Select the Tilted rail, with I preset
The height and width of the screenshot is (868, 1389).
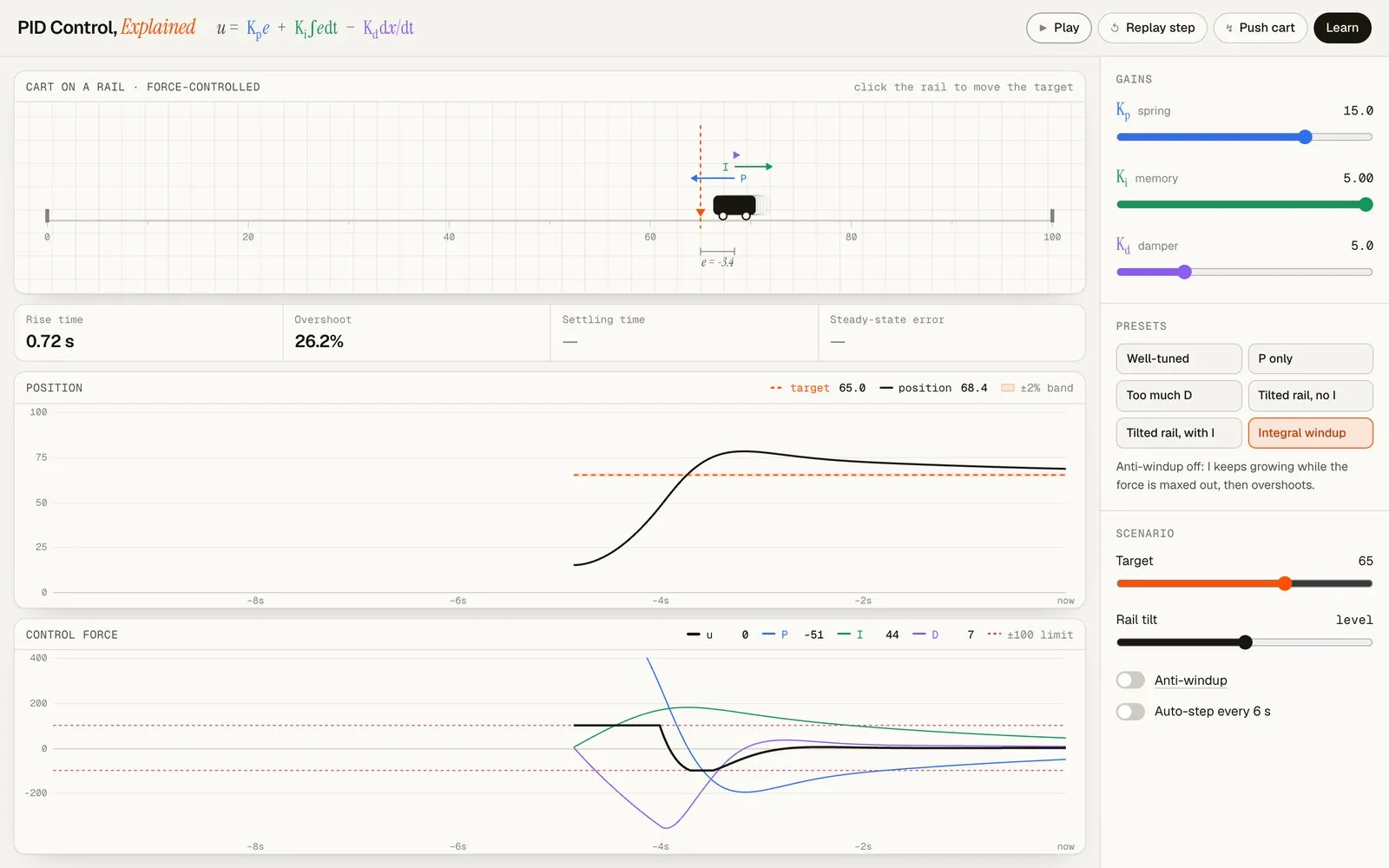coord(1178,433)
